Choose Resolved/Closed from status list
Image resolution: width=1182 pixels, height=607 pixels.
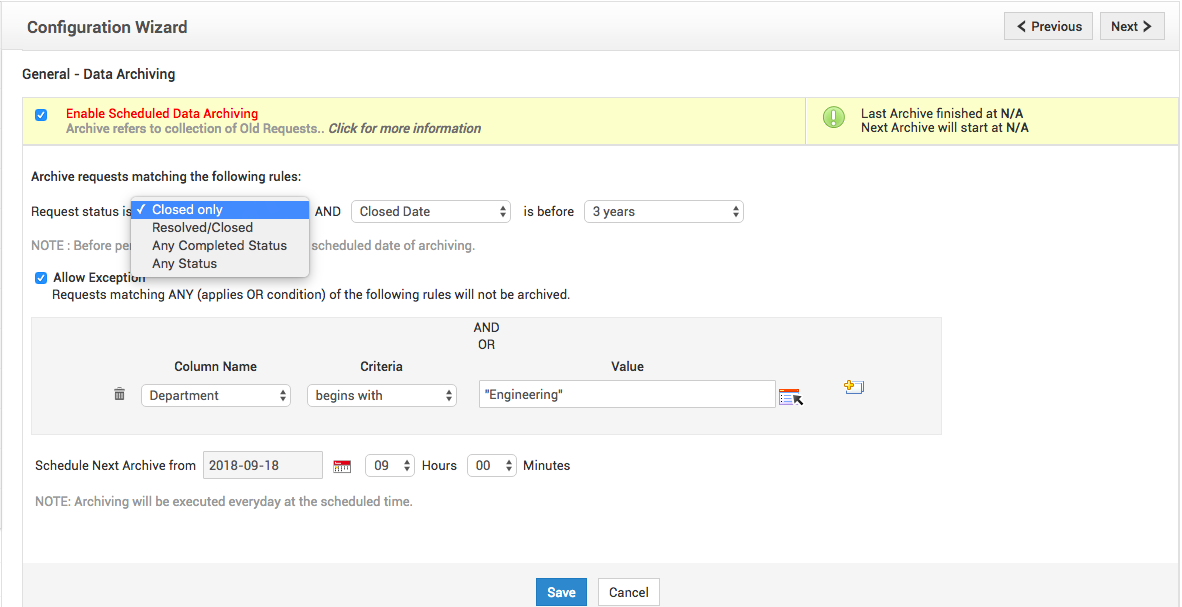[220, 227]
